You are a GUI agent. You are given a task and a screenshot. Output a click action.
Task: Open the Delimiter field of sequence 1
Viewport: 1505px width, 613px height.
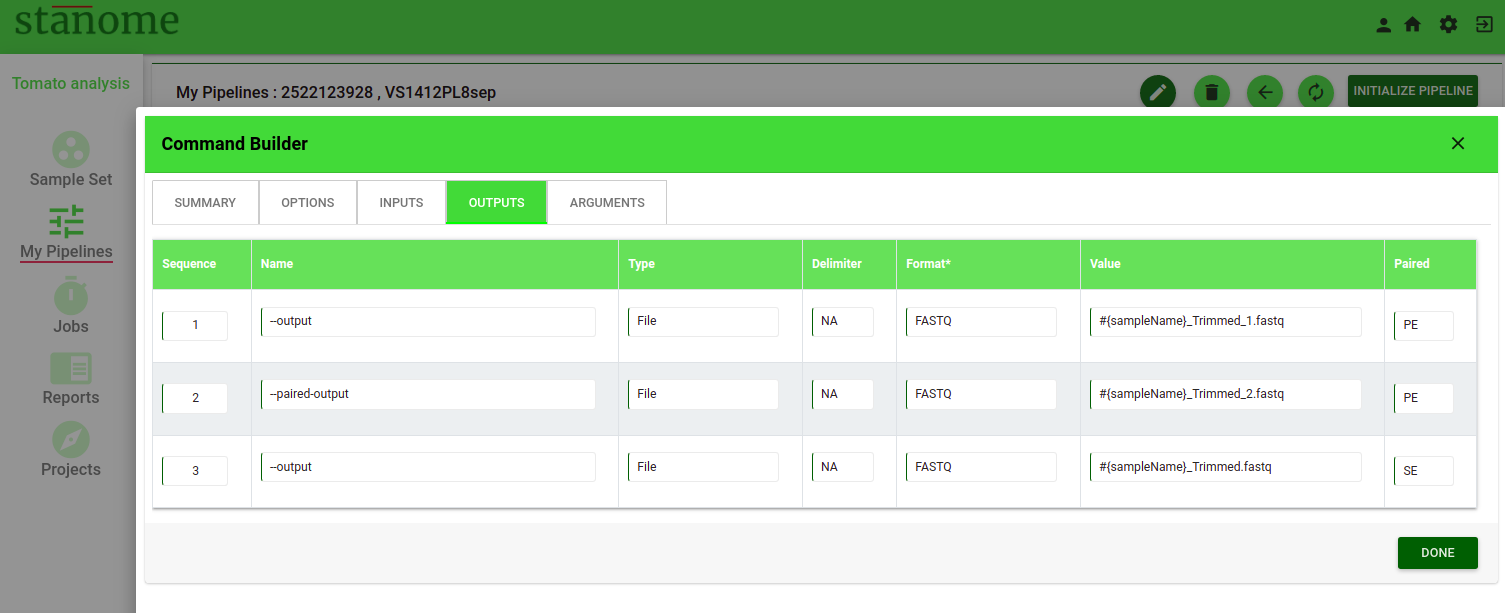click(x=843, y=321)
